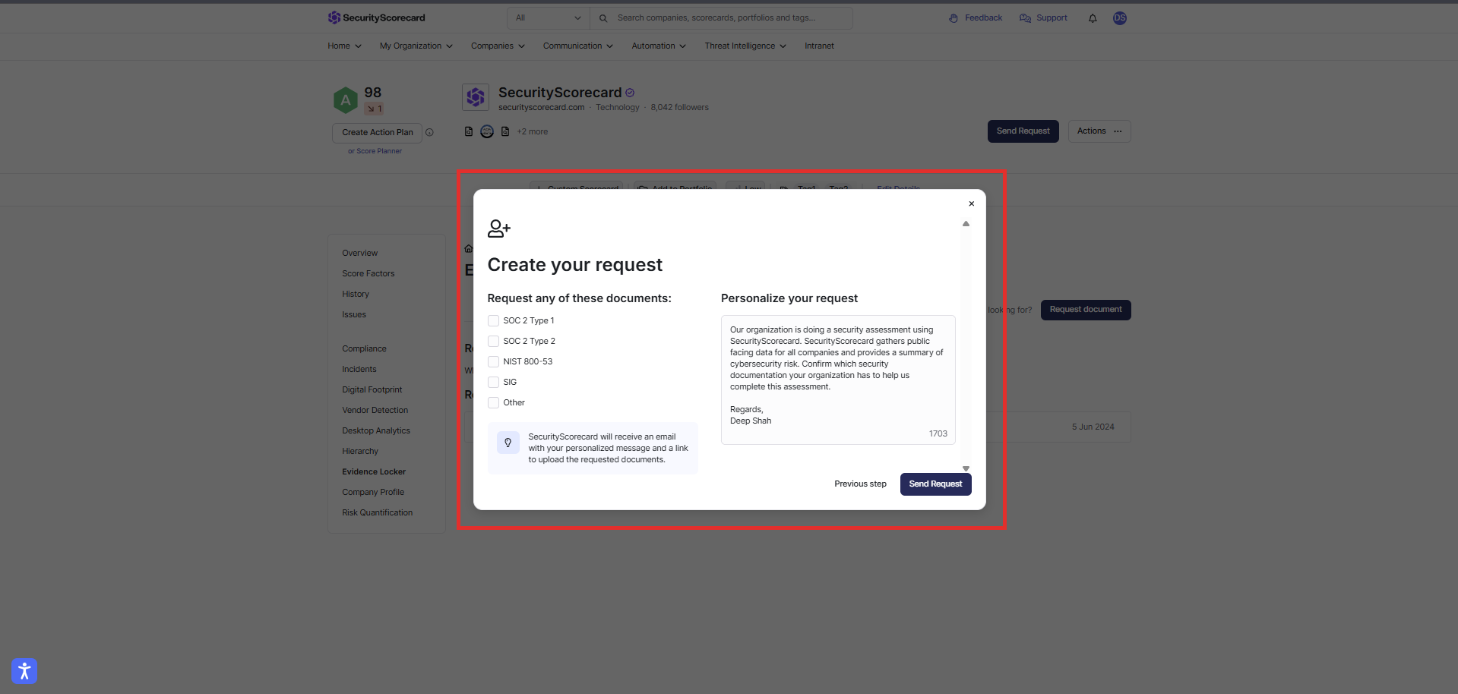Open Feedback via its hand icon

coord(953,18)
